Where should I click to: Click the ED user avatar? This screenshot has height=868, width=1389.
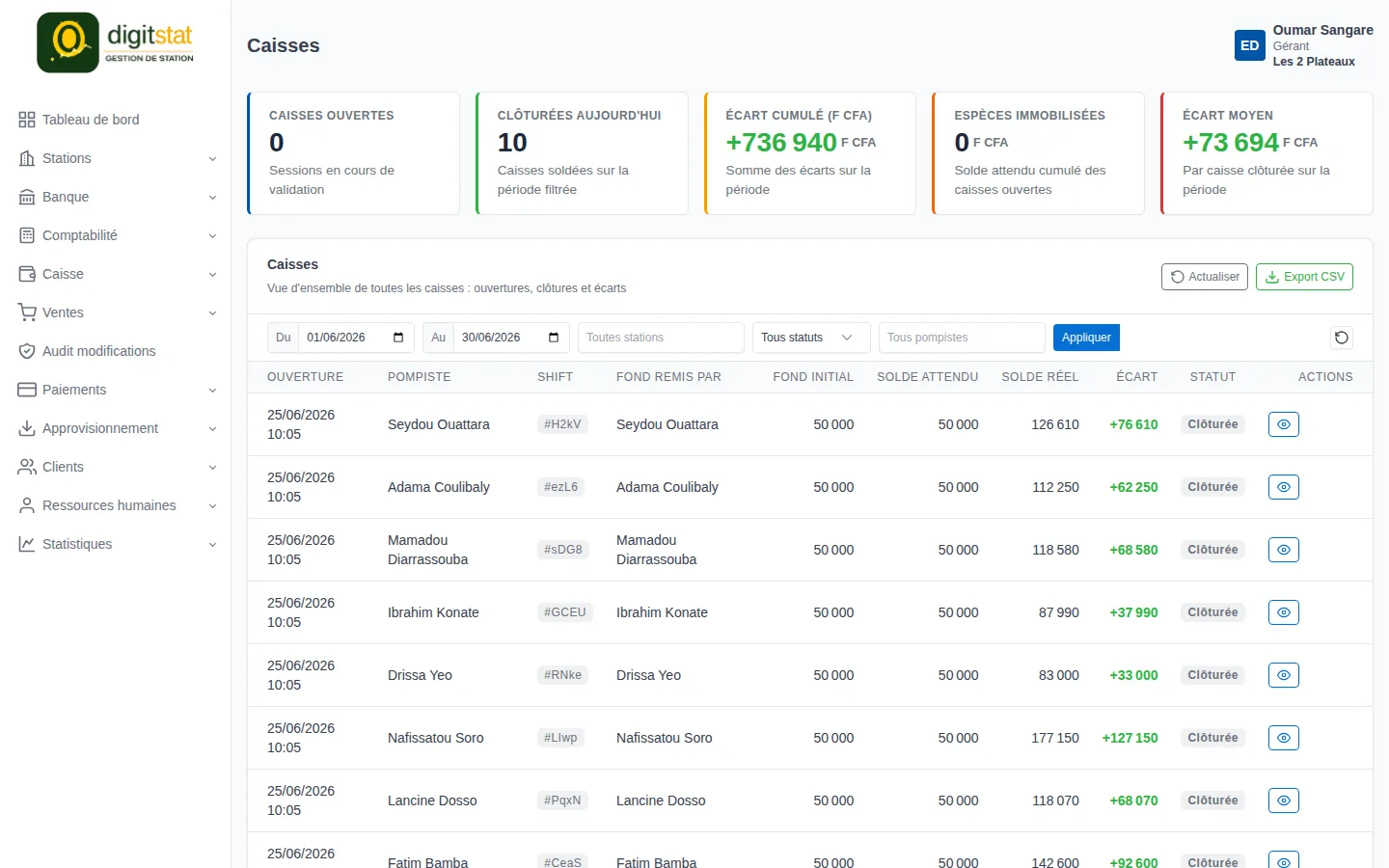click(1250, 45)
